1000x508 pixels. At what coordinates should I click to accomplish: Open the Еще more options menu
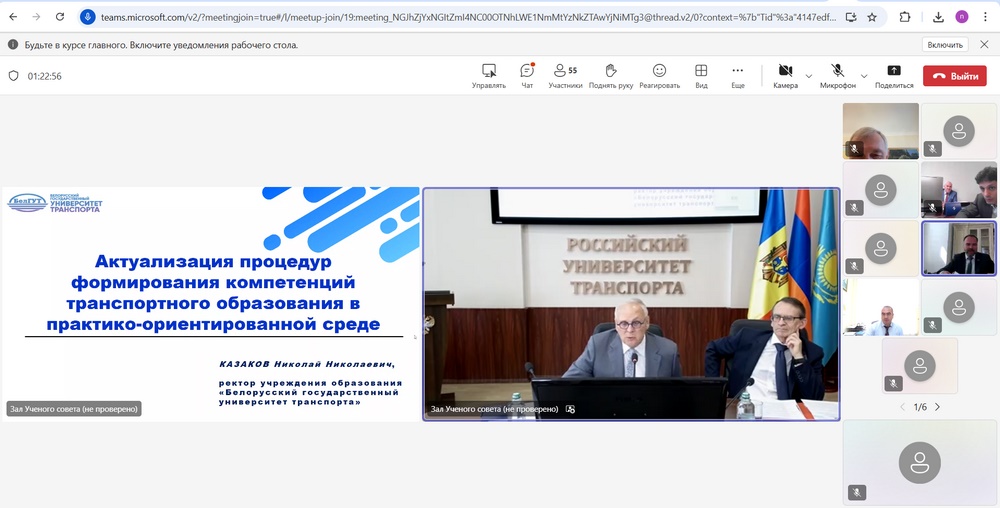point(738,76)
